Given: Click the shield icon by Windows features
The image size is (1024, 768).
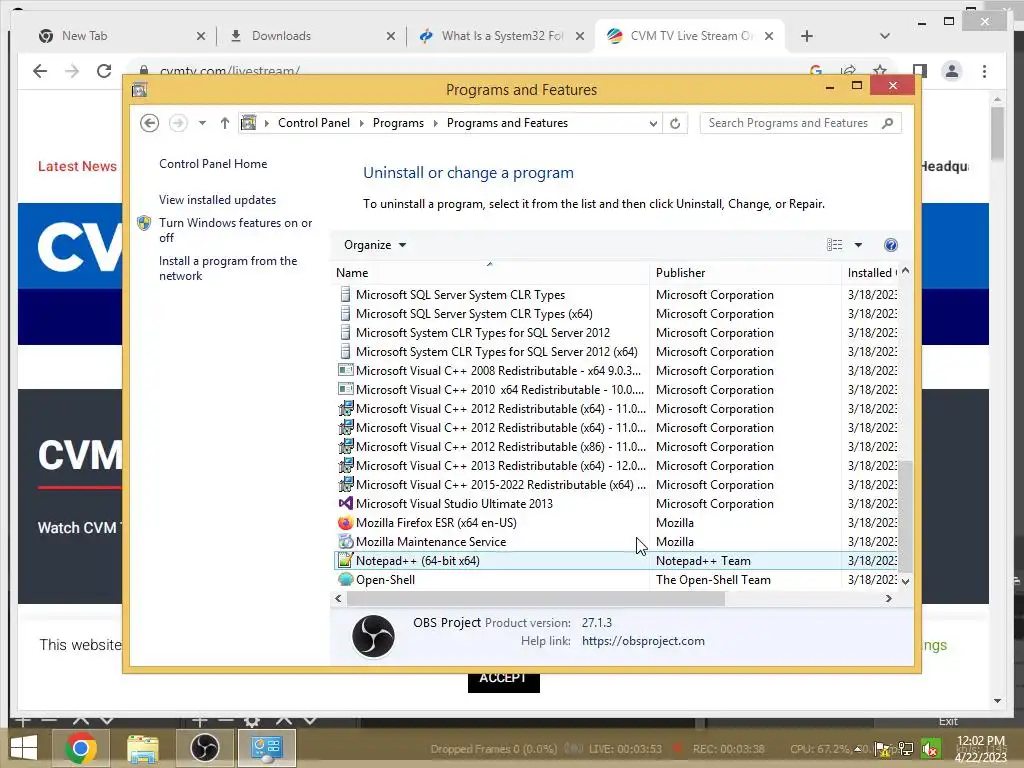Looking at the screenshot, I should (144, 223).
